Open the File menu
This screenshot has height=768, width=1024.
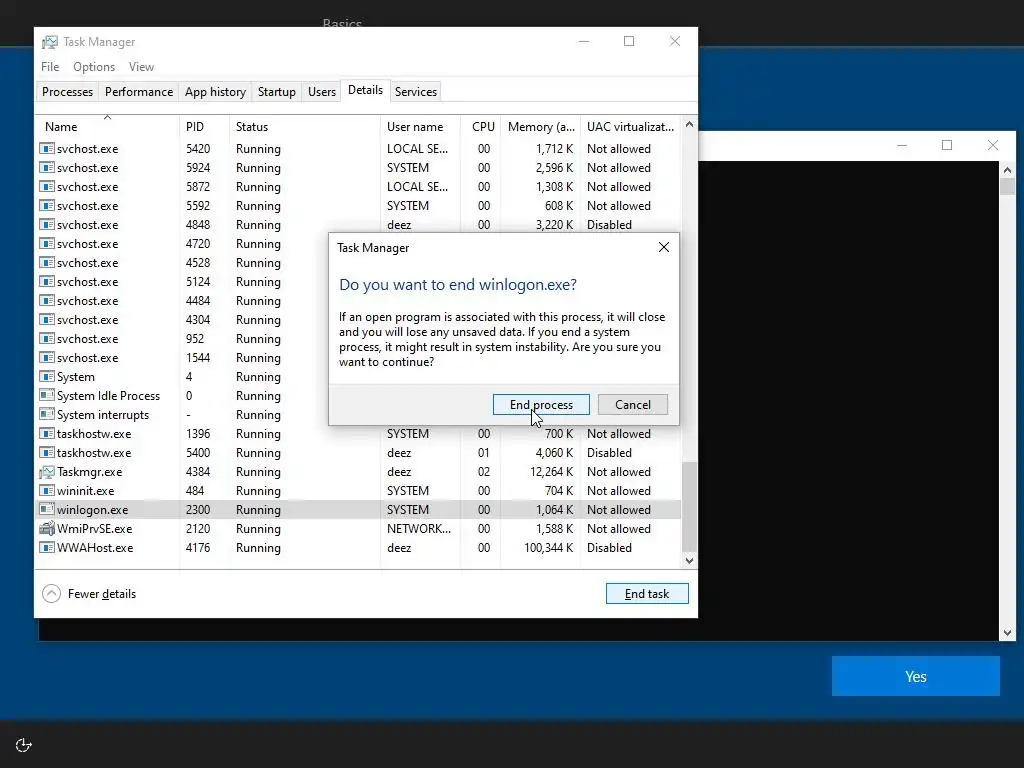(50, 67)
